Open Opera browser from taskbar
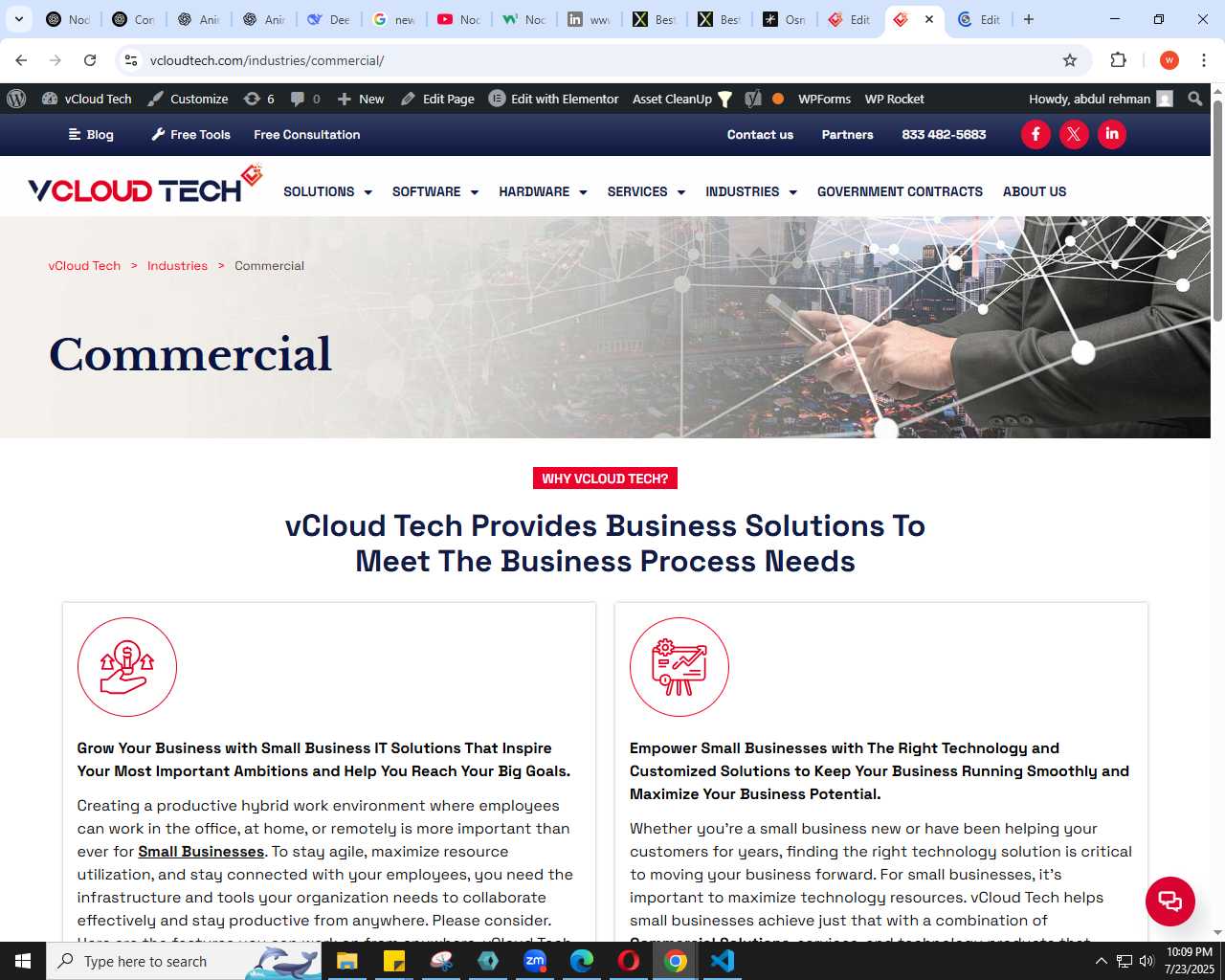Screen dimensions: 1225x980 tap(629, 961)
